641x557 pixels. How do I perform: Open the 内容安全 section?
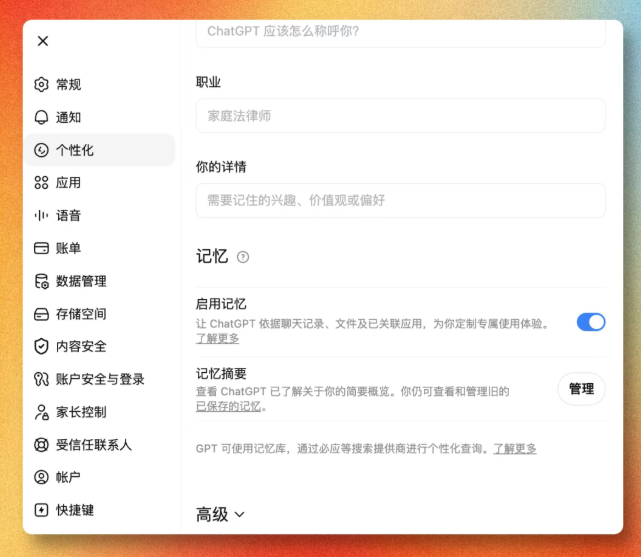[x=99, y=347]
